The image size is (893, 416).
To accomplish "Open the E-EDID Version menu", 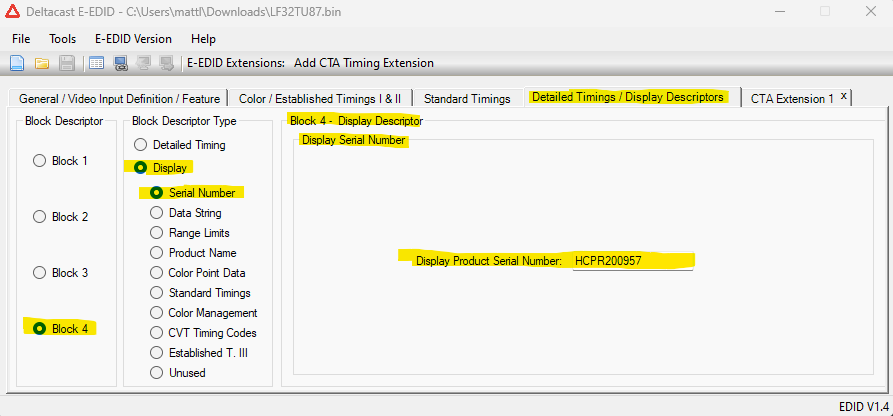I will [x=133, y=39].
